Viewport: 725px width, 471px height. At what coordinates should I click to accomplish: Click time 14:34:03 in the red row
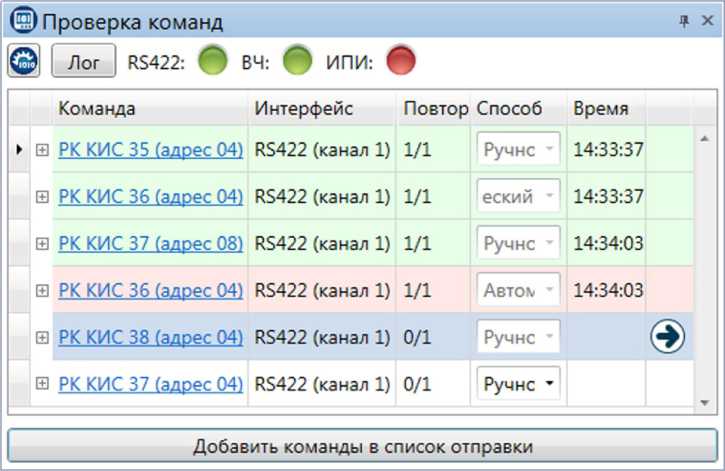tap(608, 291)
